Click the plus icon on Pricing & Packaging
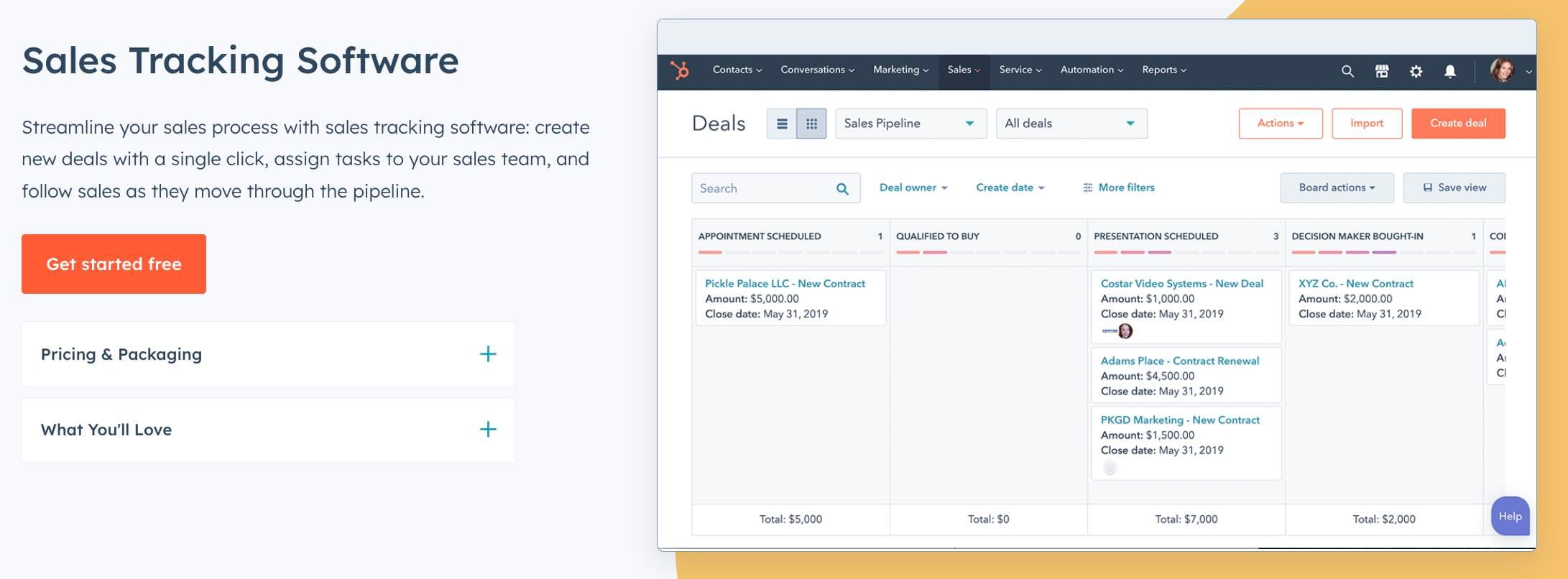The width and height of the screenshot is (1568, 579). pos(488,354)
